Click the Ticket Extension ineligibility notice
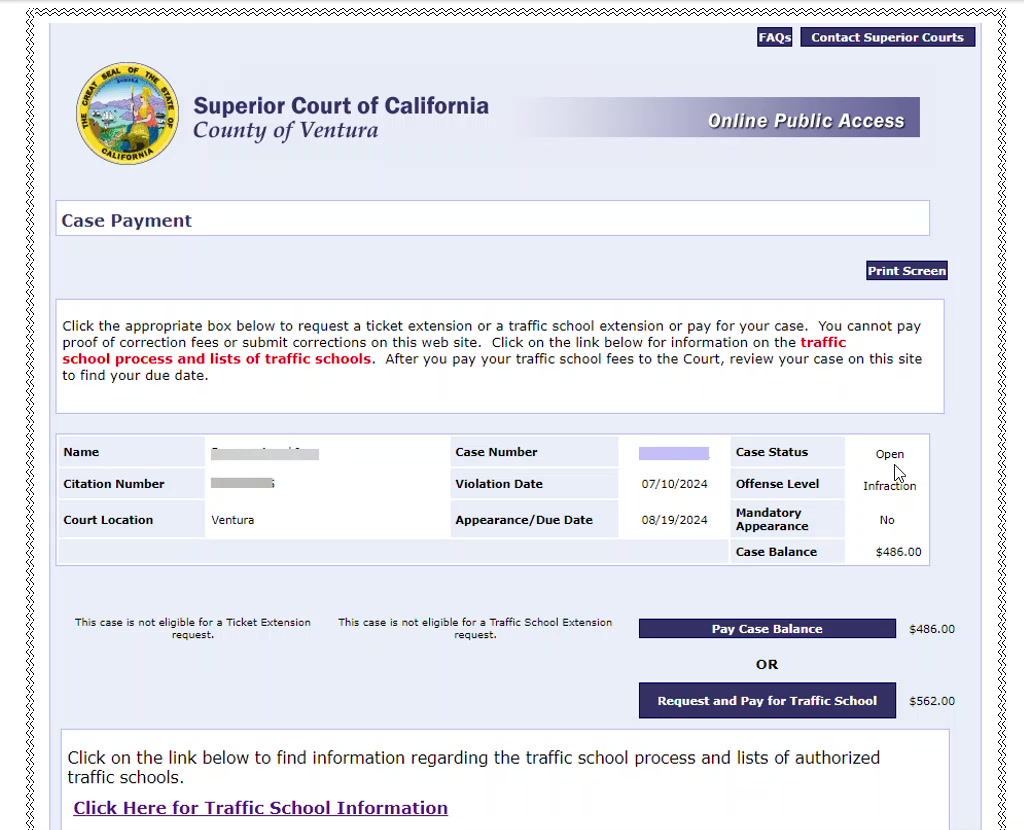 click(x=193, y=628)
